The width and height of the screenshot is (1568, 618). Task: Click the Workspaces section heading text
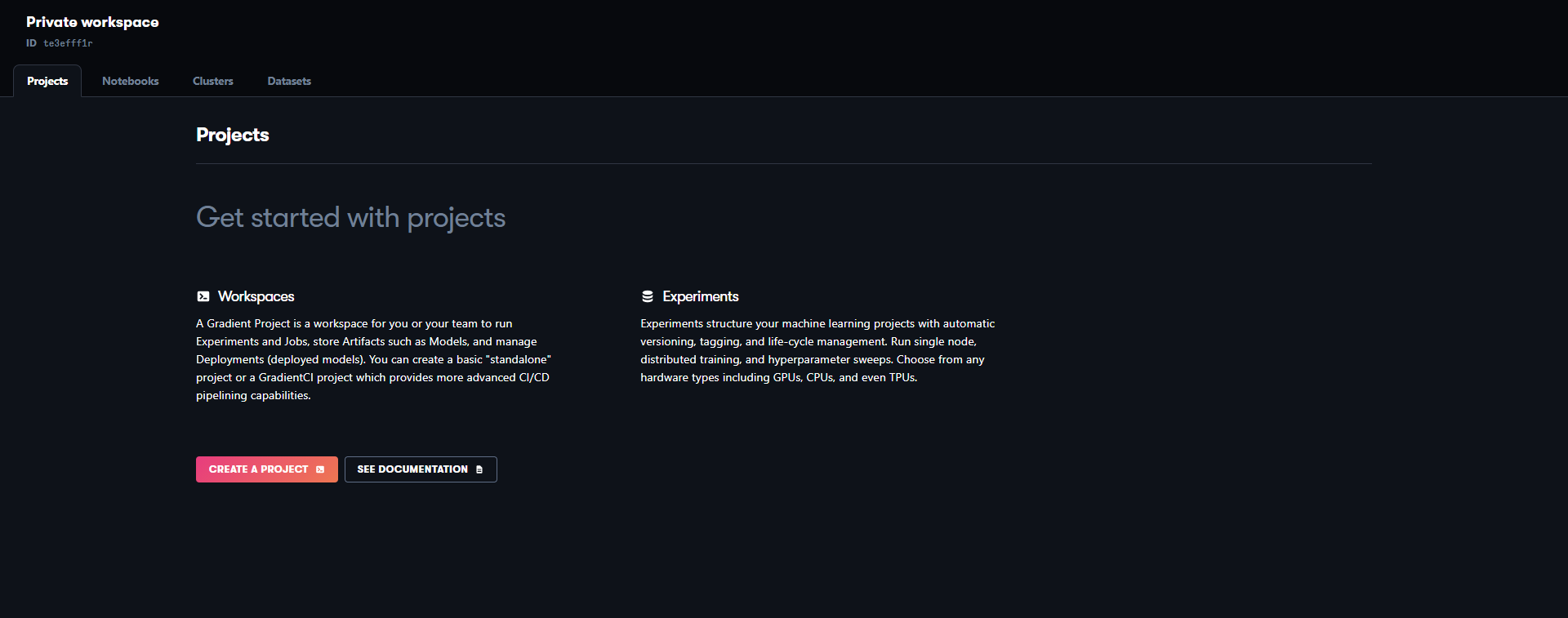[256, 296]
